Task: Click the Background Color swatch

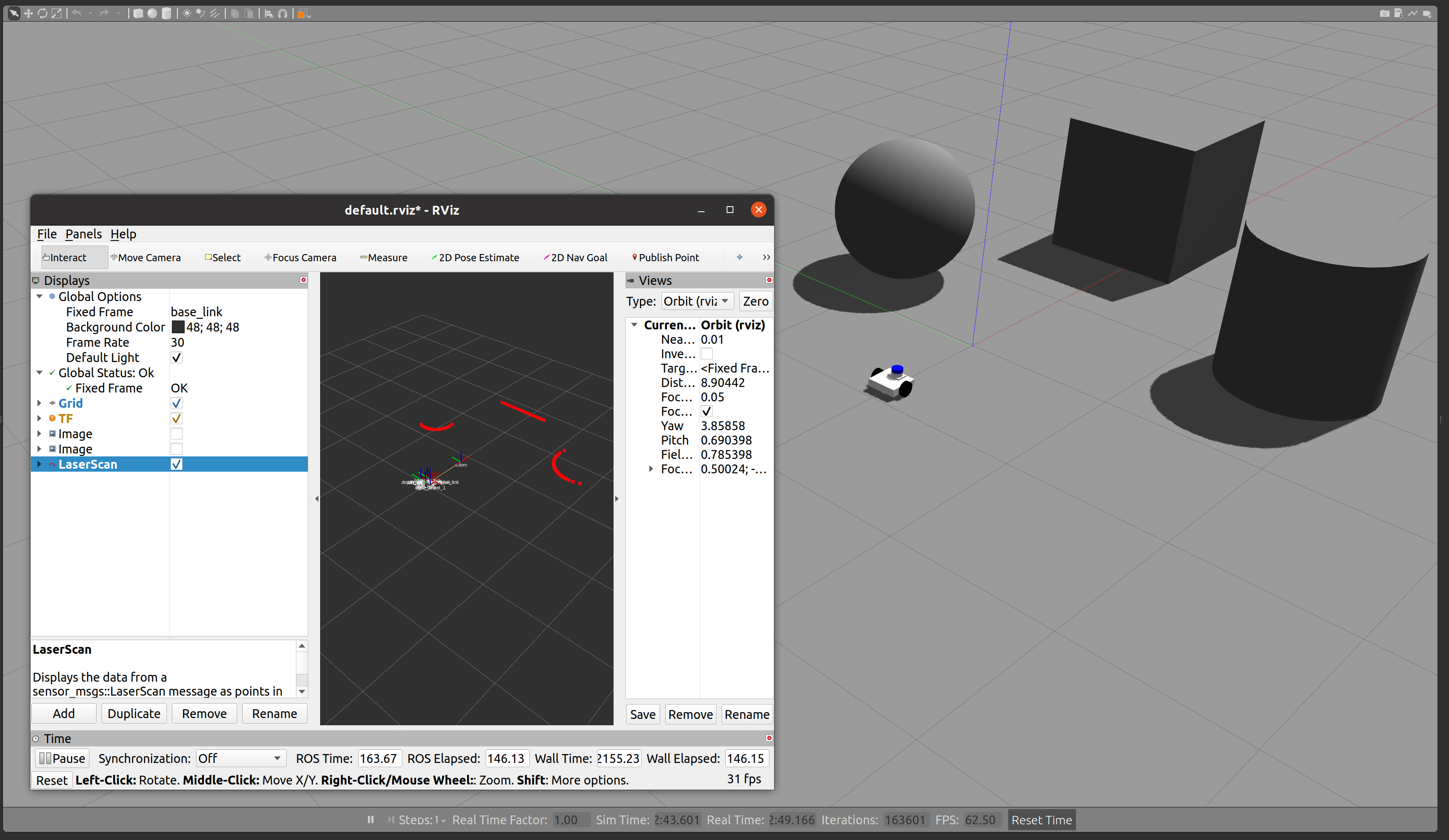Action: pos(178,326)
